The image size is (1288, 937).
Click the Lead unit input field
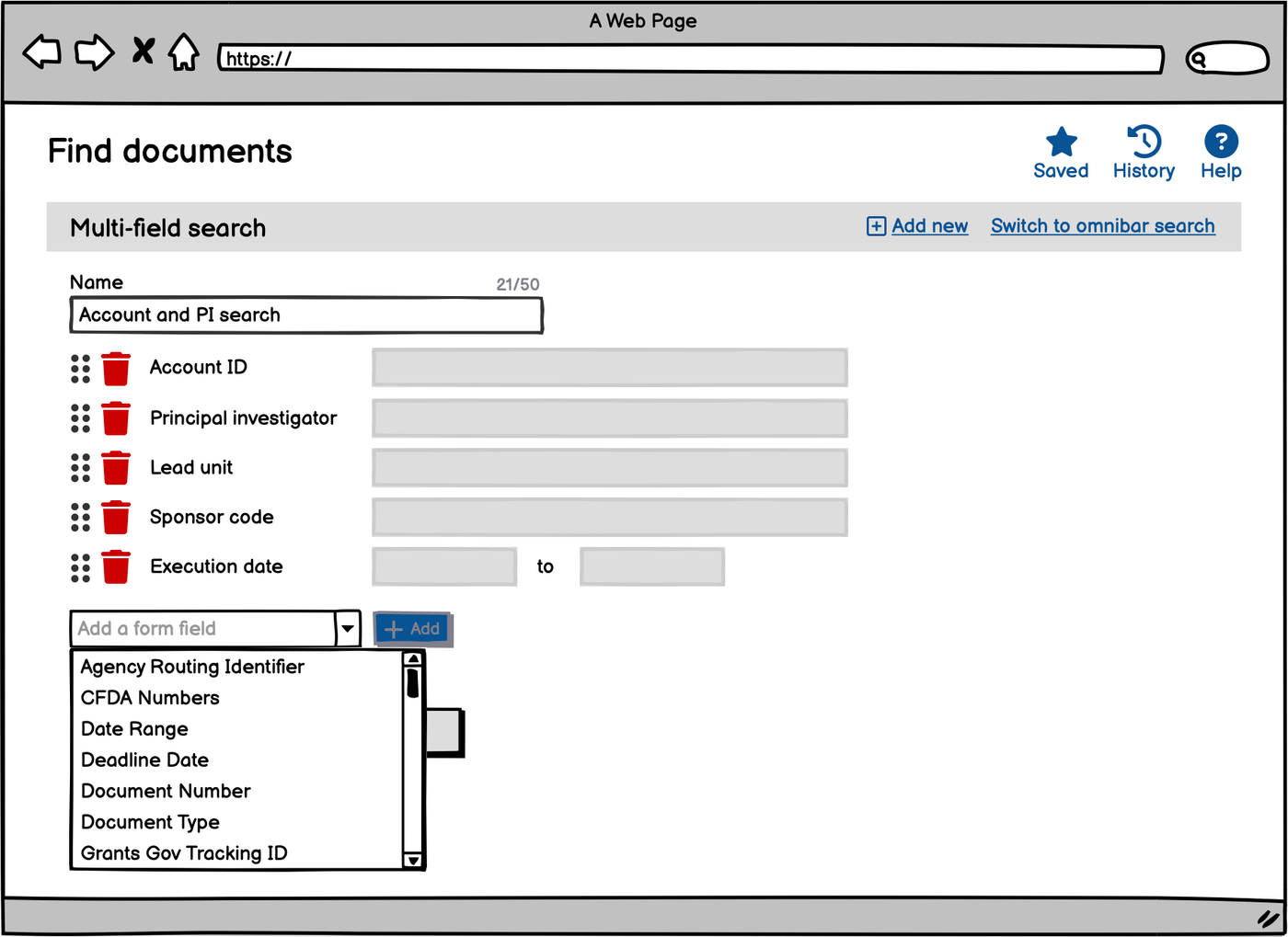point(609,467)
